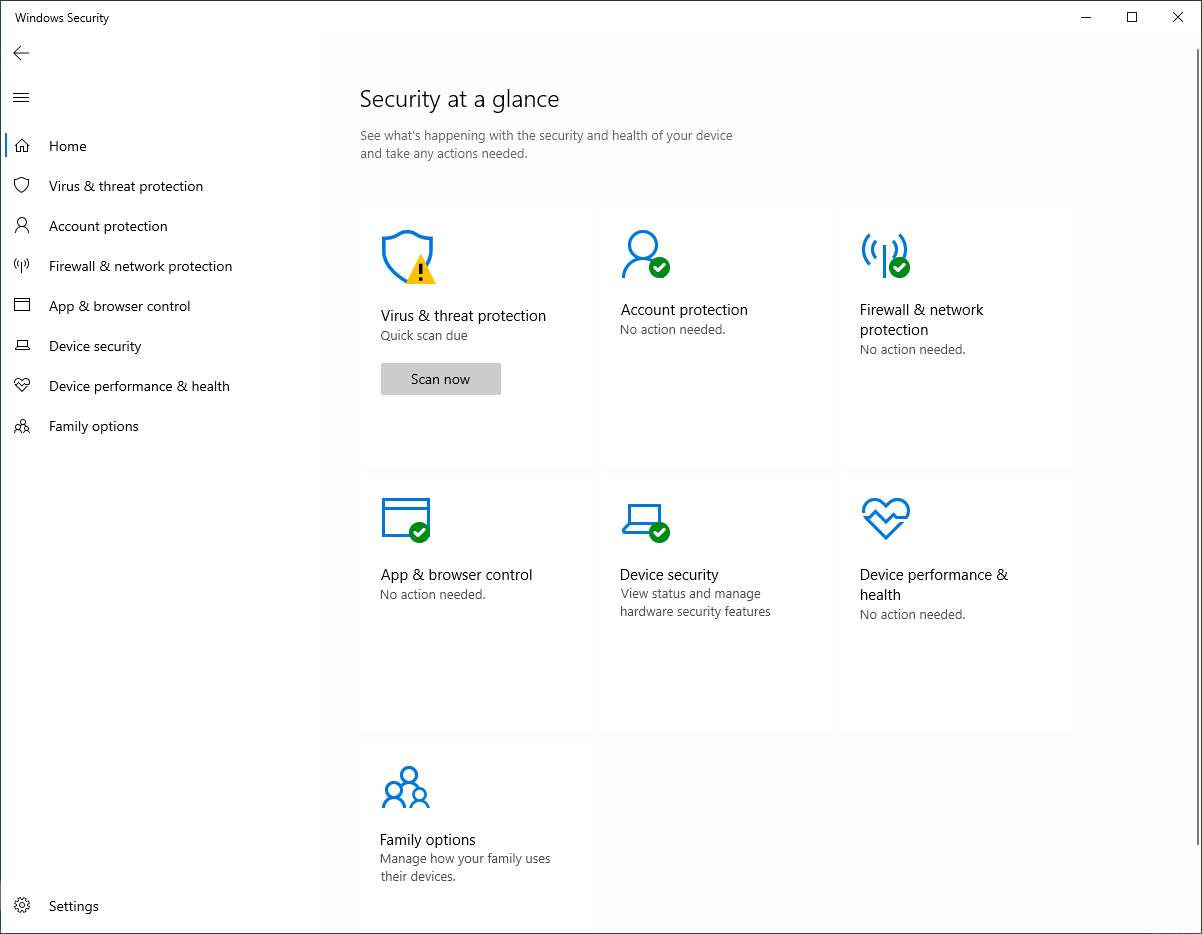This screenshot has width=1202, height=934.
Task: Open the hamburger navigation menu
Action: [21, 97]
